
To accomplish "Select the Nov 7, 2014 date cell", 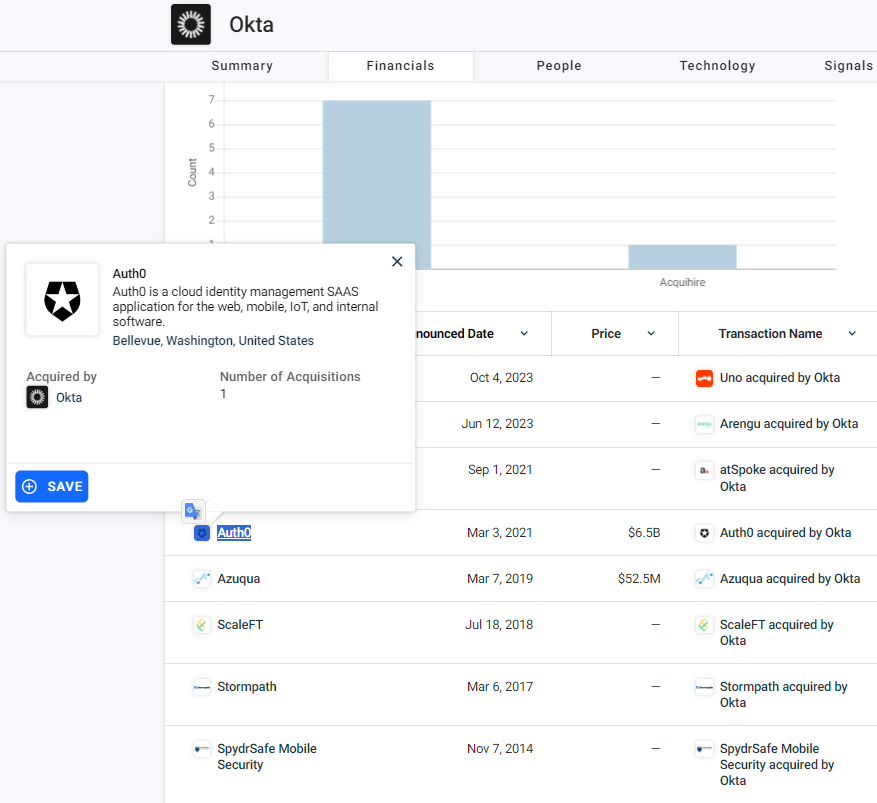I will [x=500, y=749].
